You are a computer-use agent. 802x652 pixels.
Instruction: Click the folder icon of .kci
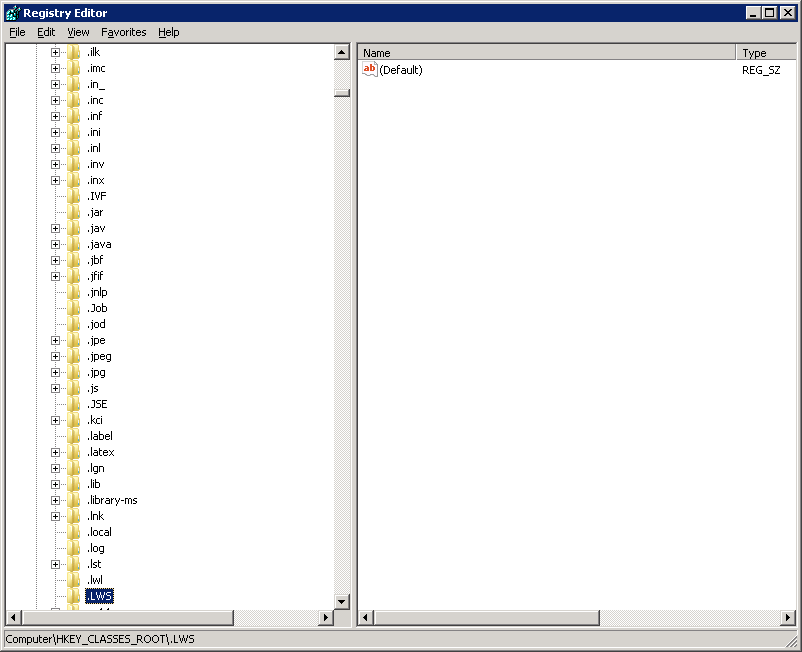(x=74, y=420)
